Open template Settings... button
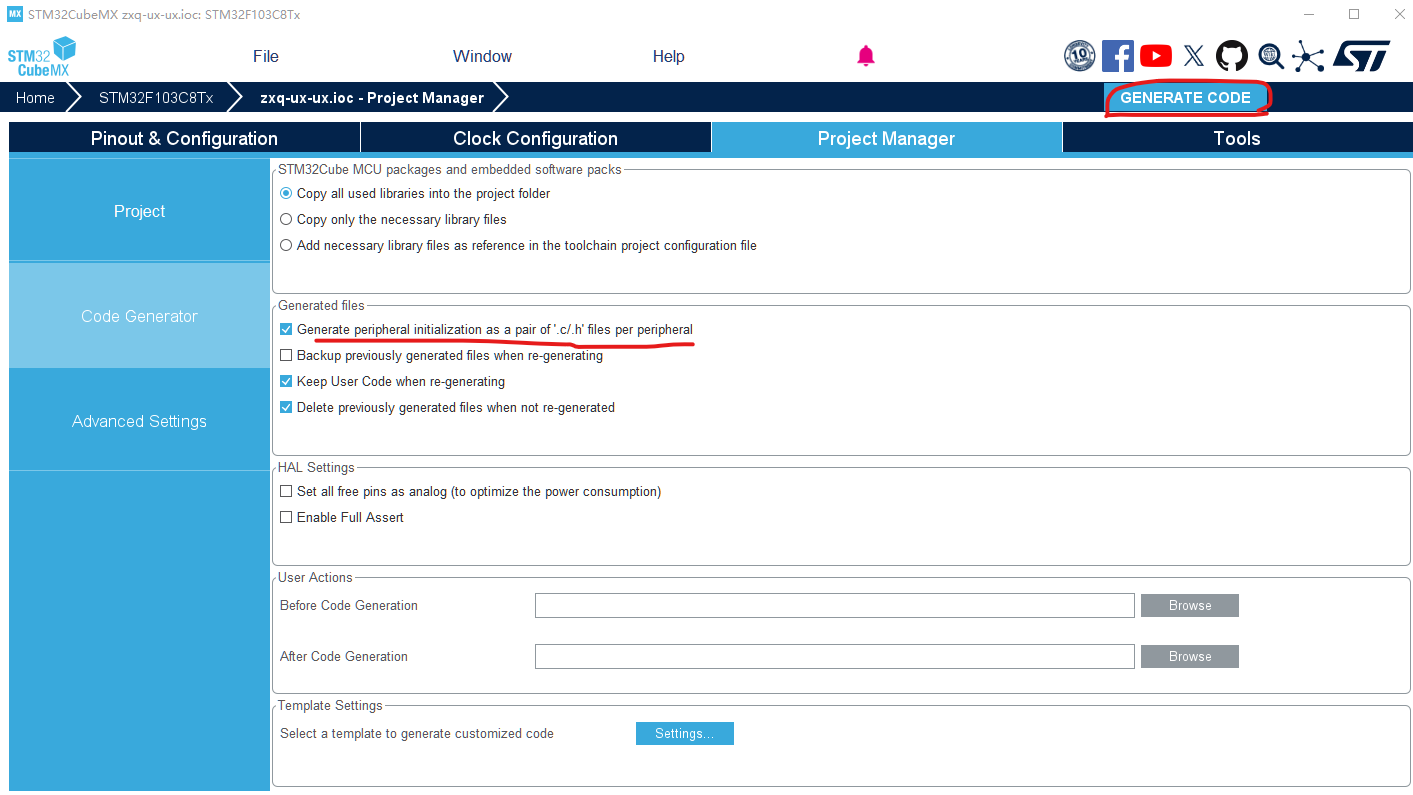 pos(685,733)
